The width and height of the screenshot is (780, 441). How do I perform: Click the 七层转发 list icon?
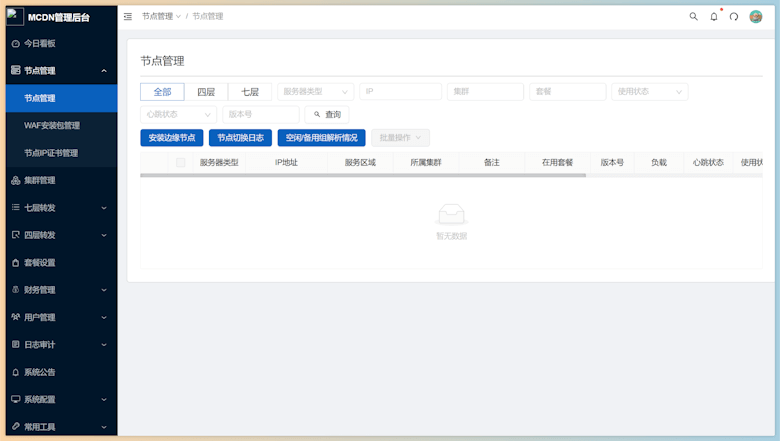click(15, 207)
